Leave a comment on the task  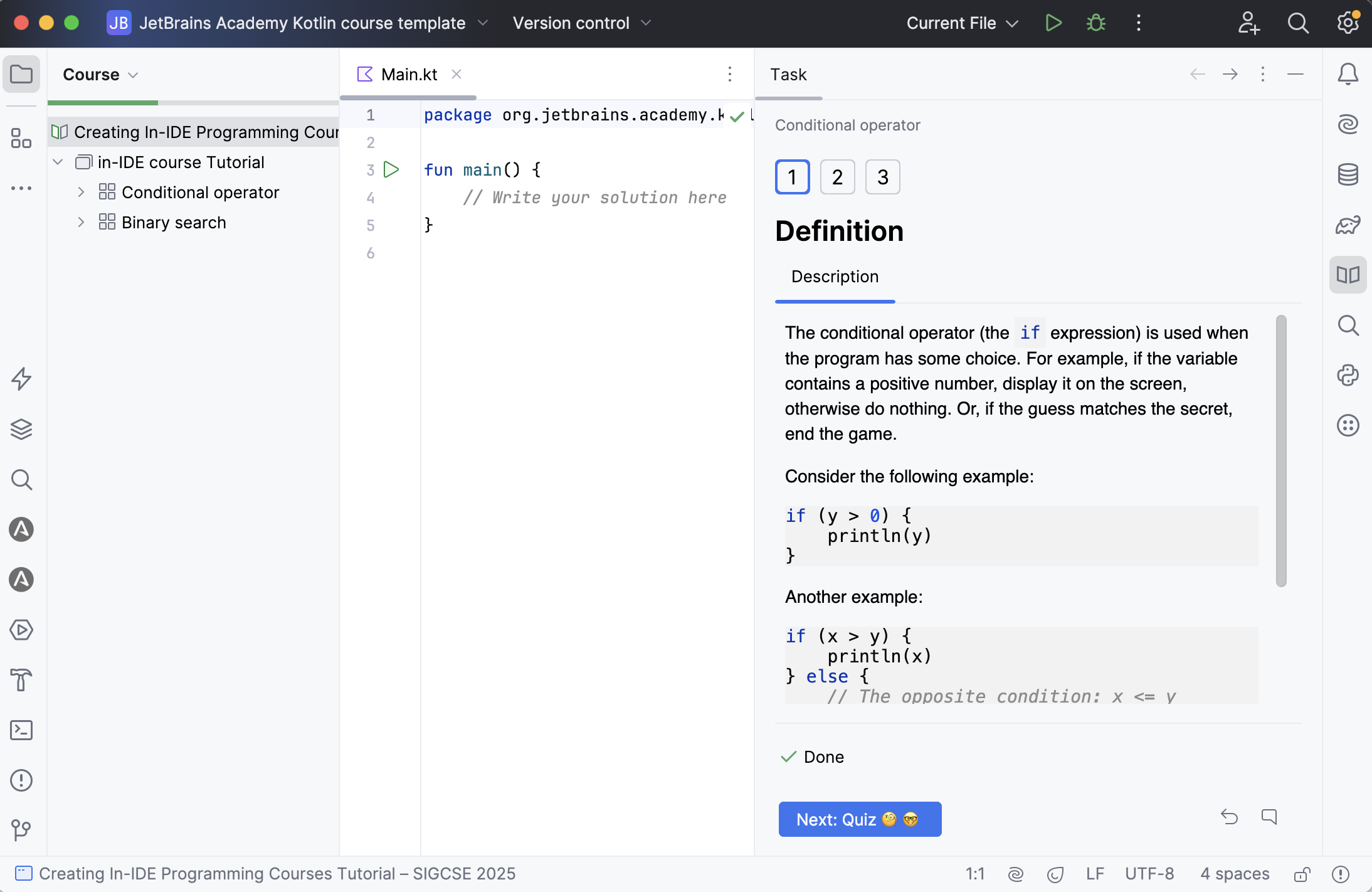(x=1269, y=817)
